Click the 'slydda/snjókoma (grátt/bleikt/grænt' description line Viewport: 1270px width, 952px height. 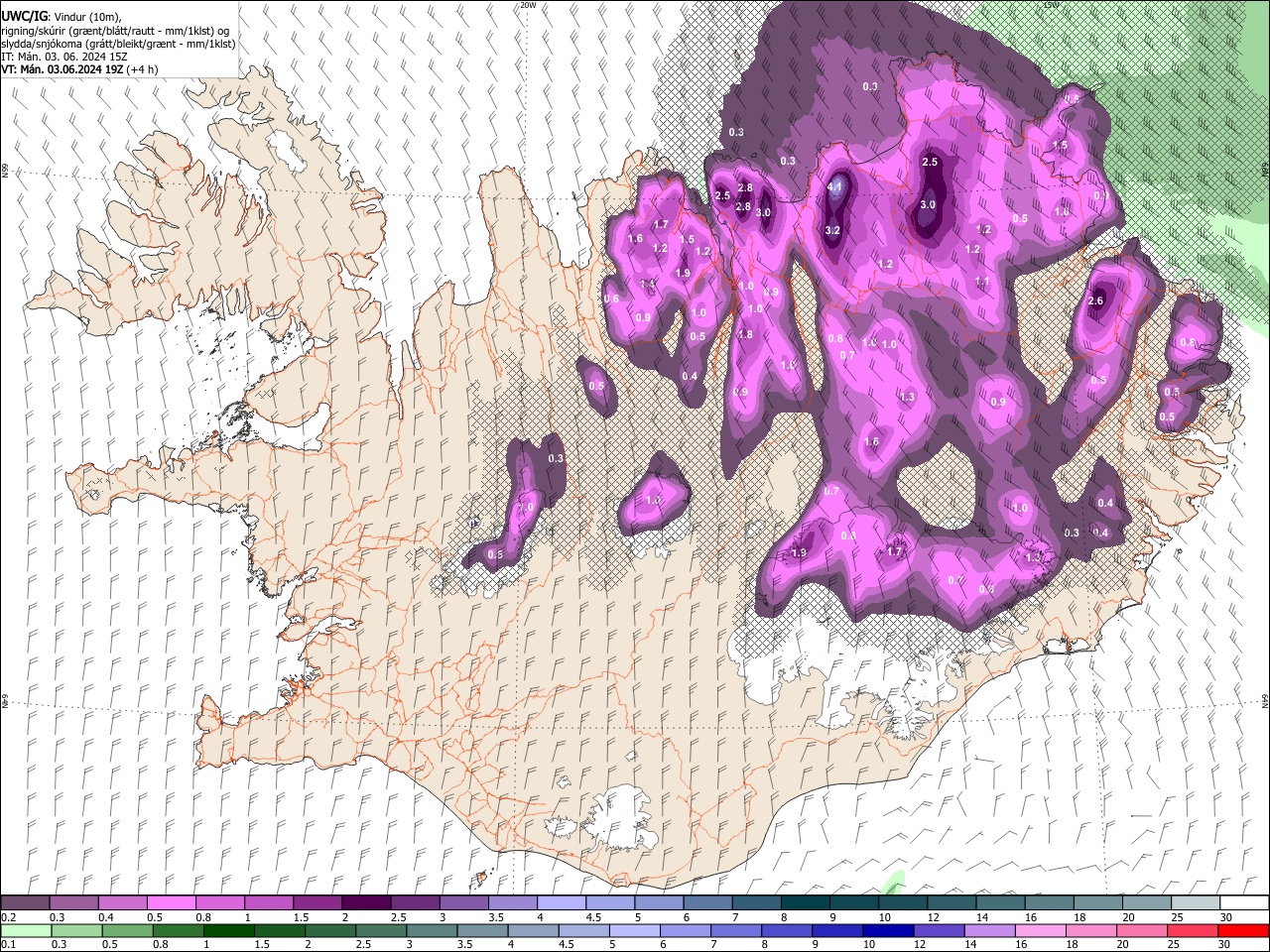pos(118,44)
